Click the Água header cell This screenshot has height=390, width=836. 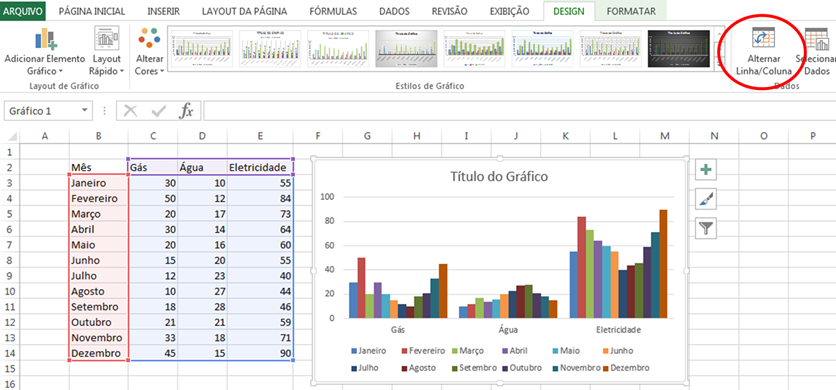pos(202,168)
